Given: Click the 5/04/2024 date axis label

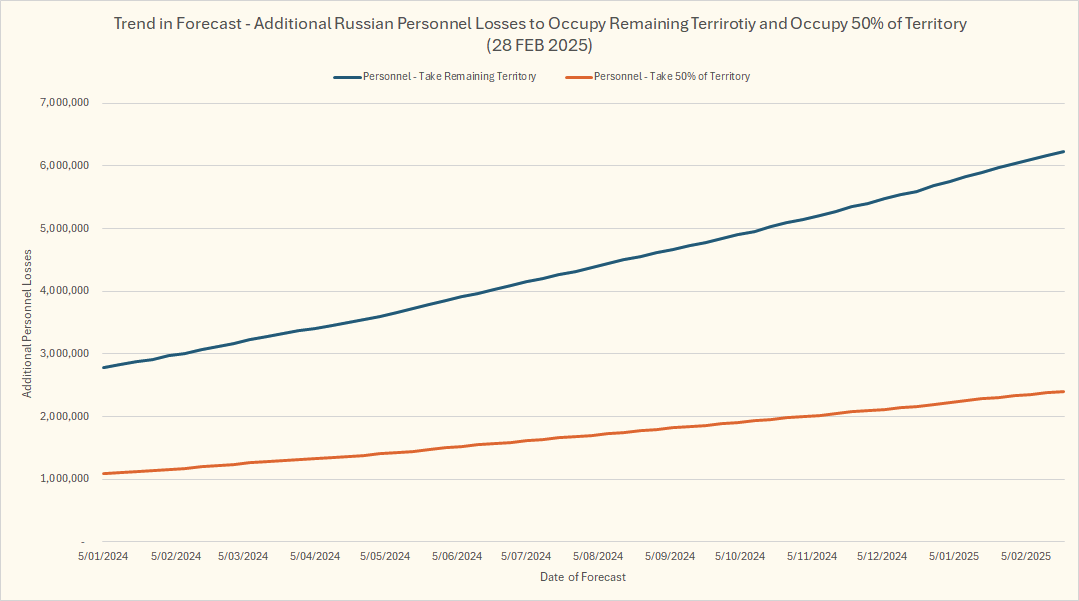Looking at the screenshot, I should 316,556.
